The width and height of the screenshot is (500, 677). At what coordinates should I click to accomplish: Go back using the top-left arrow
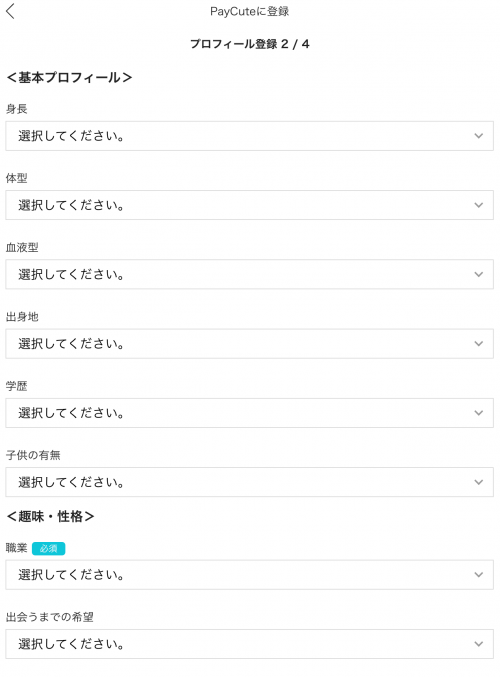[10, 11]
